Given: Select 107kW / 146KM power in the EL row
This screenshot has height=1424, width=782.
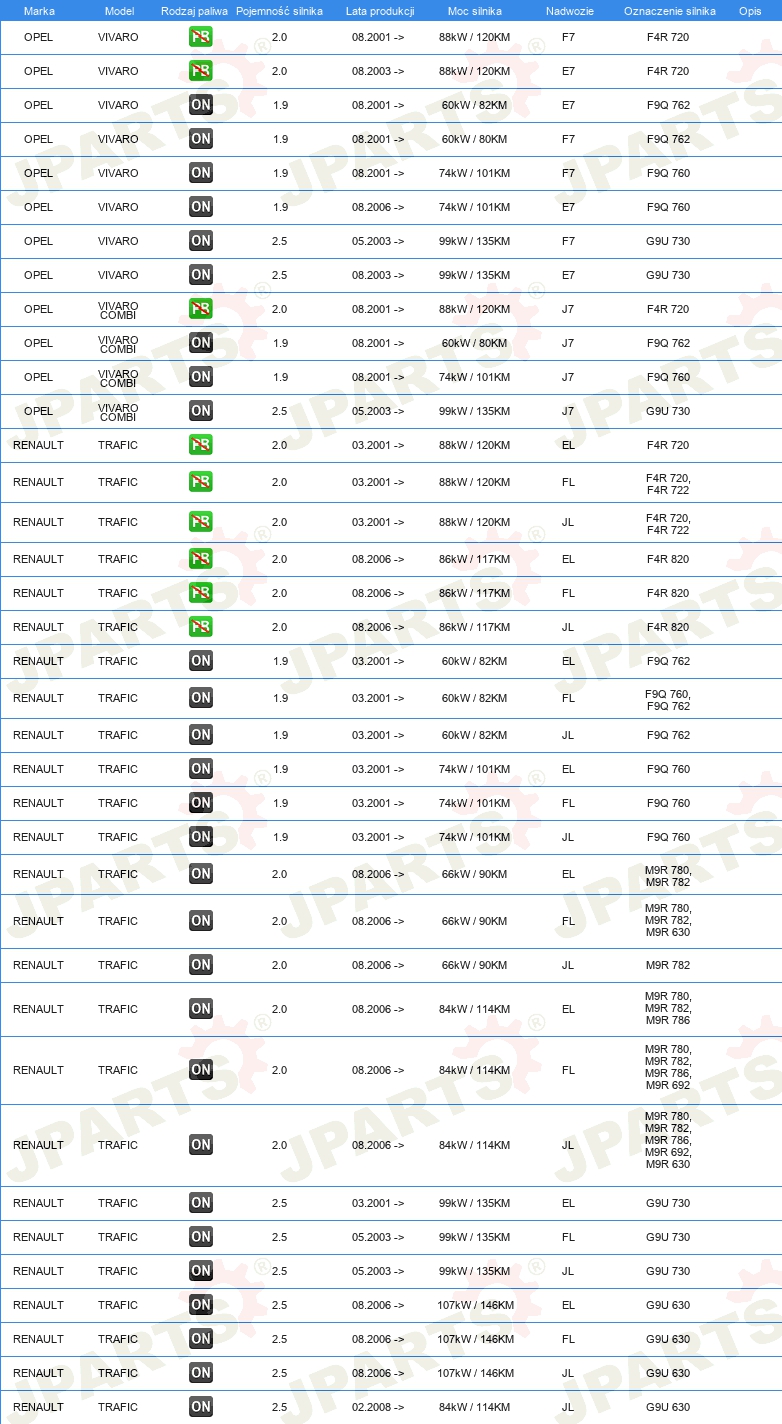Looking at the screenshot, I should [x=476, y=1305].
